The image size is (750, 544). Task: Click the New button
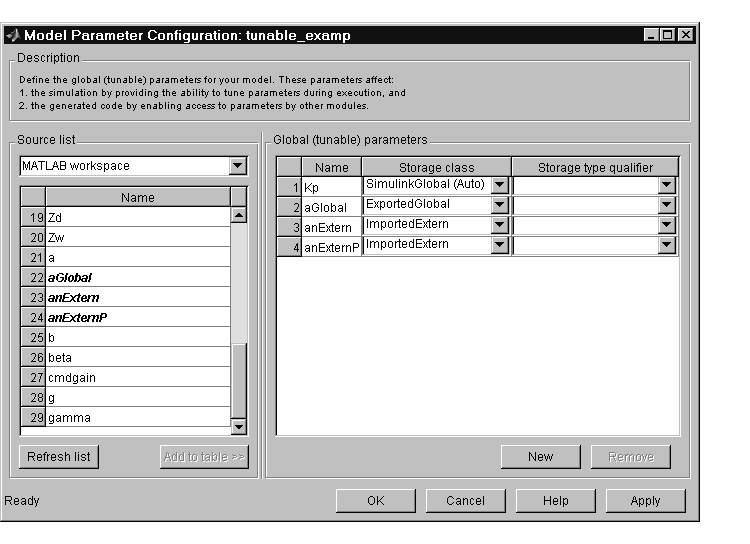[x=540, y=457]
